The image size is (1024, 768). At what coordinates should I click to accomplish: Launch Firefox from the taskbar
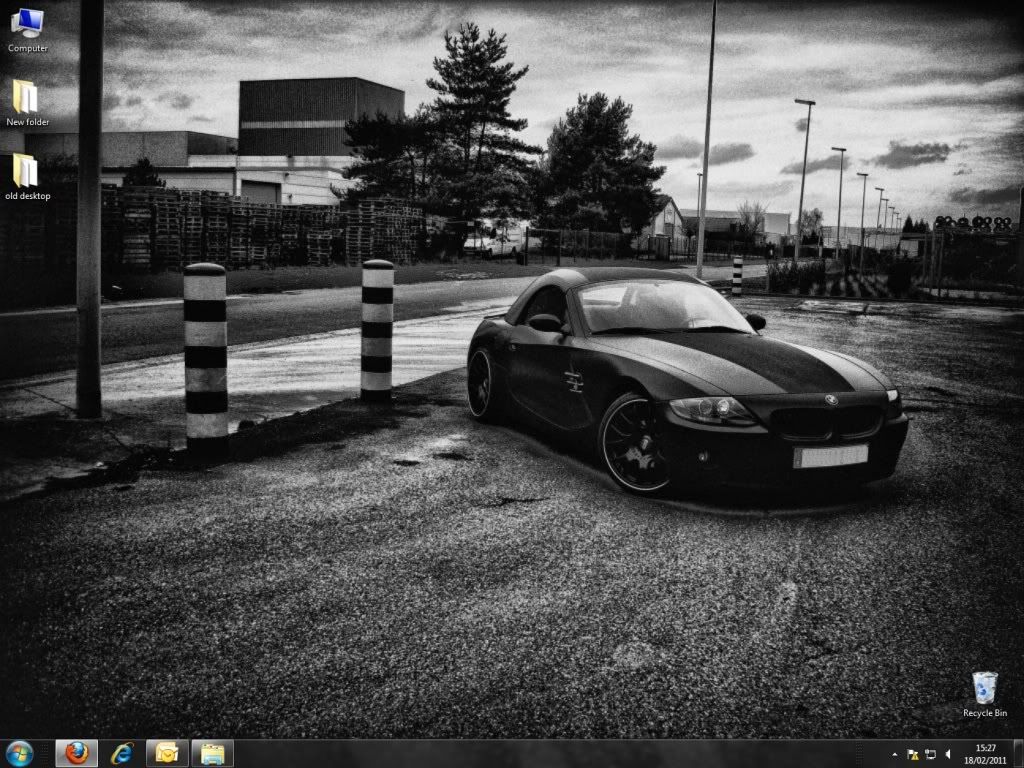[x=76, y=754]
